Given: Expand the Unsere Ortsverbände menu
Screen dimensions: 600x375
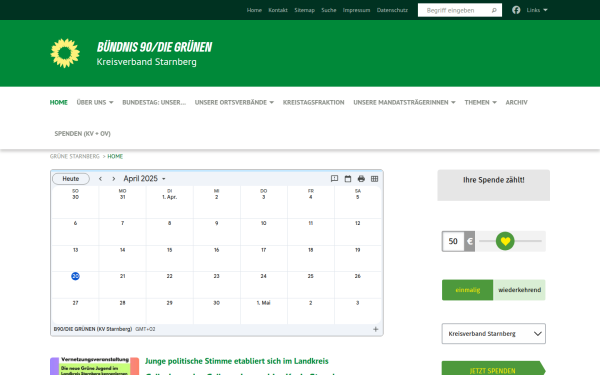Looking at the screenshot, I should [x=234, y=102].
